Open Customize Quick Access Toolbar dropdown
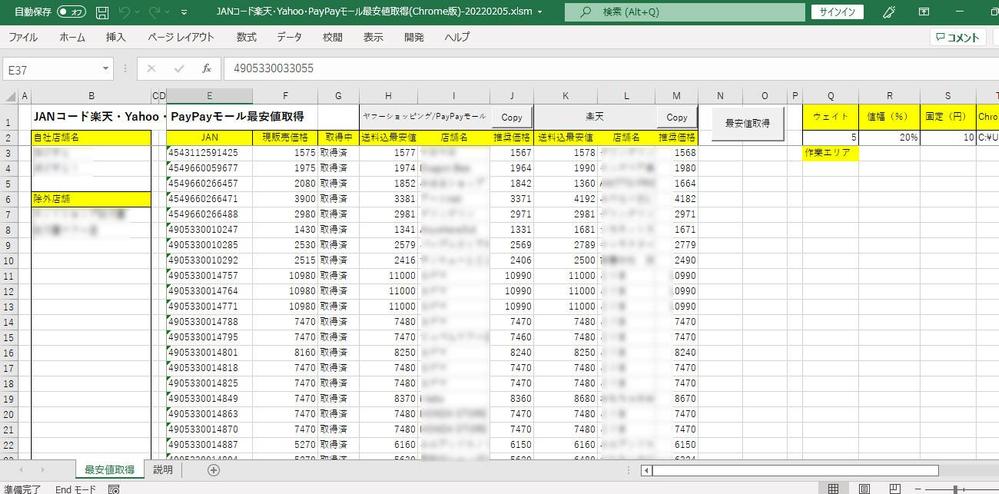The image size is (999, 494). [184, 12]
